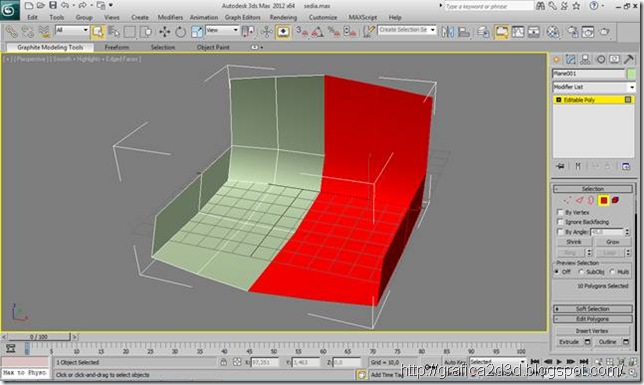Activate the Rotate tool in toolbar
644x385 pixels.
[180, 32]
